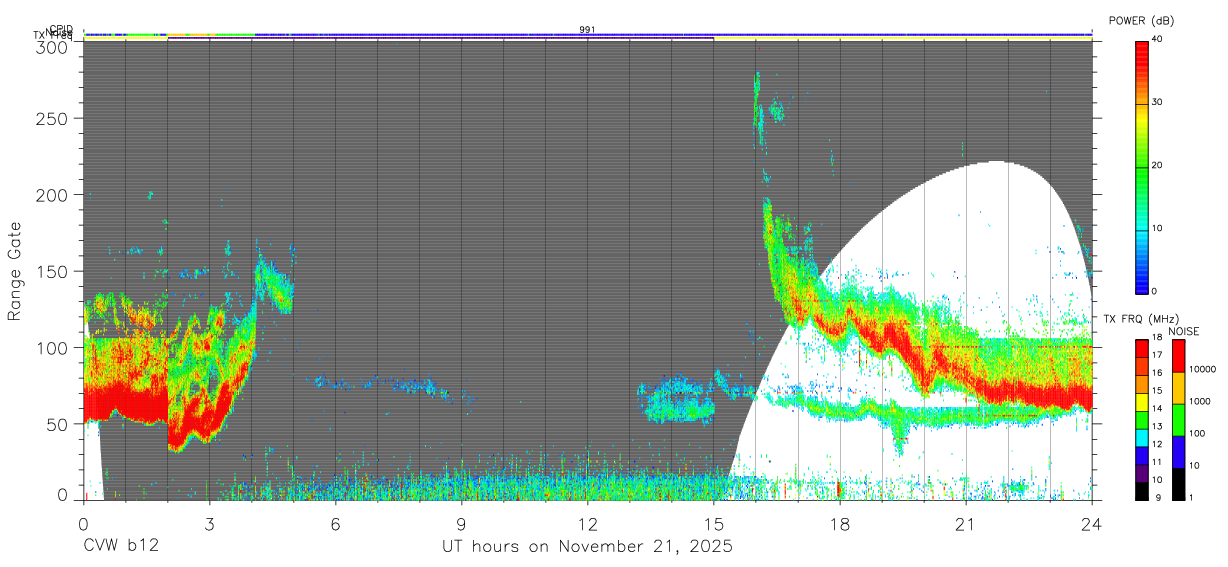Pick the red swatch of the NOISE legend
1228x567 pixels.
tap(1178, 355)
